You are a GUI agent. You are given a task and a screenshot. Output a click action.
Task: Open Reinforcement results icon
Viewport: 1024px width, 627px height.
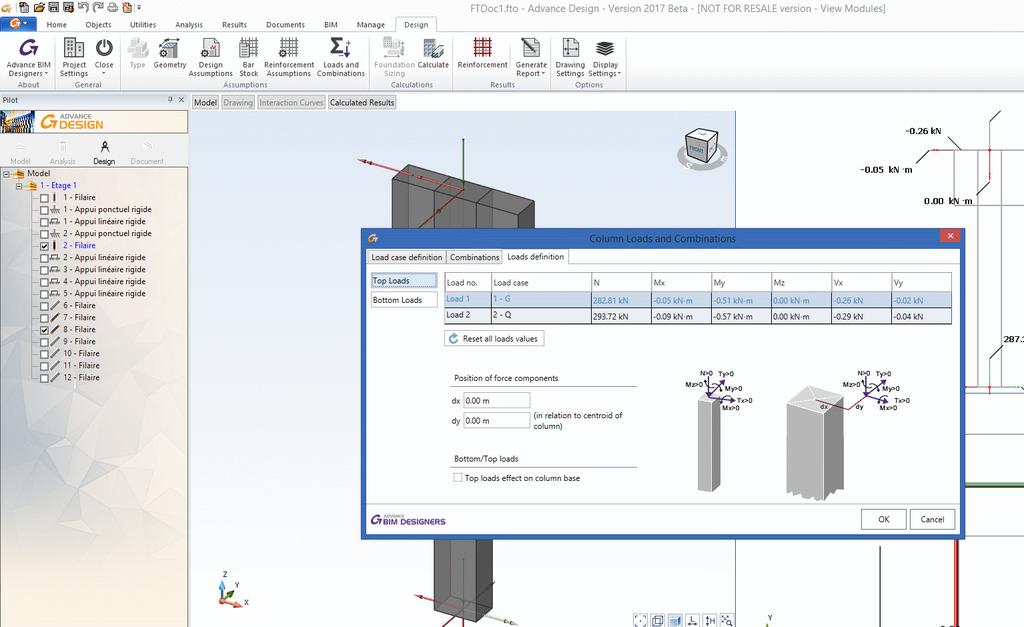(x=483, y=48)
